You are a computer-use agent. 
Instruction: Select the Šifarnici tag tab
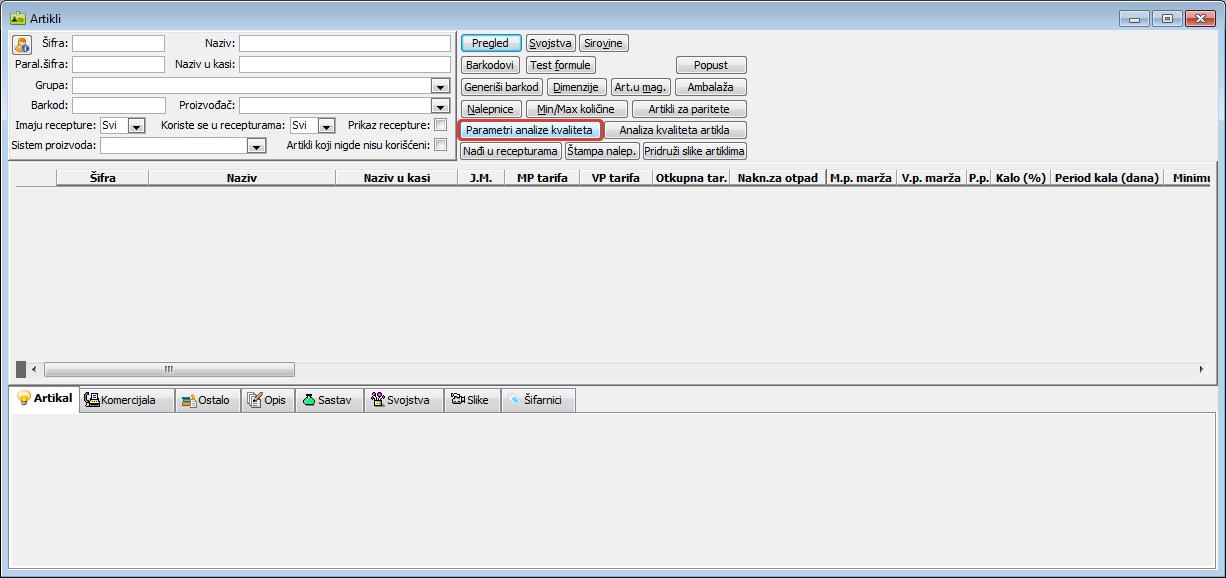[x=537, y=400]
